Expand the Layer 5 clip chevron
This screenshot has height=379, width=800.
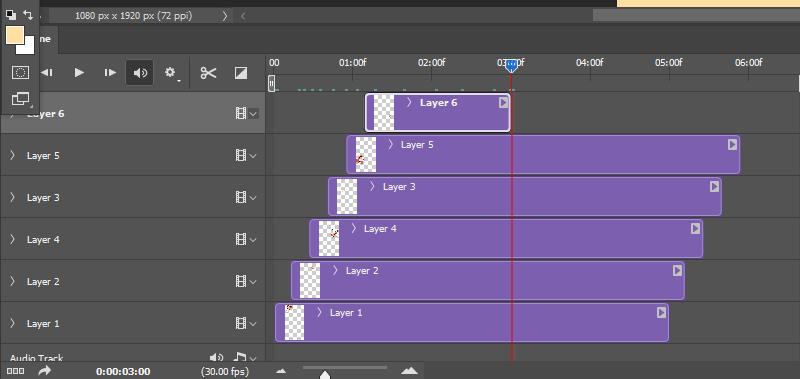(391, 144)
